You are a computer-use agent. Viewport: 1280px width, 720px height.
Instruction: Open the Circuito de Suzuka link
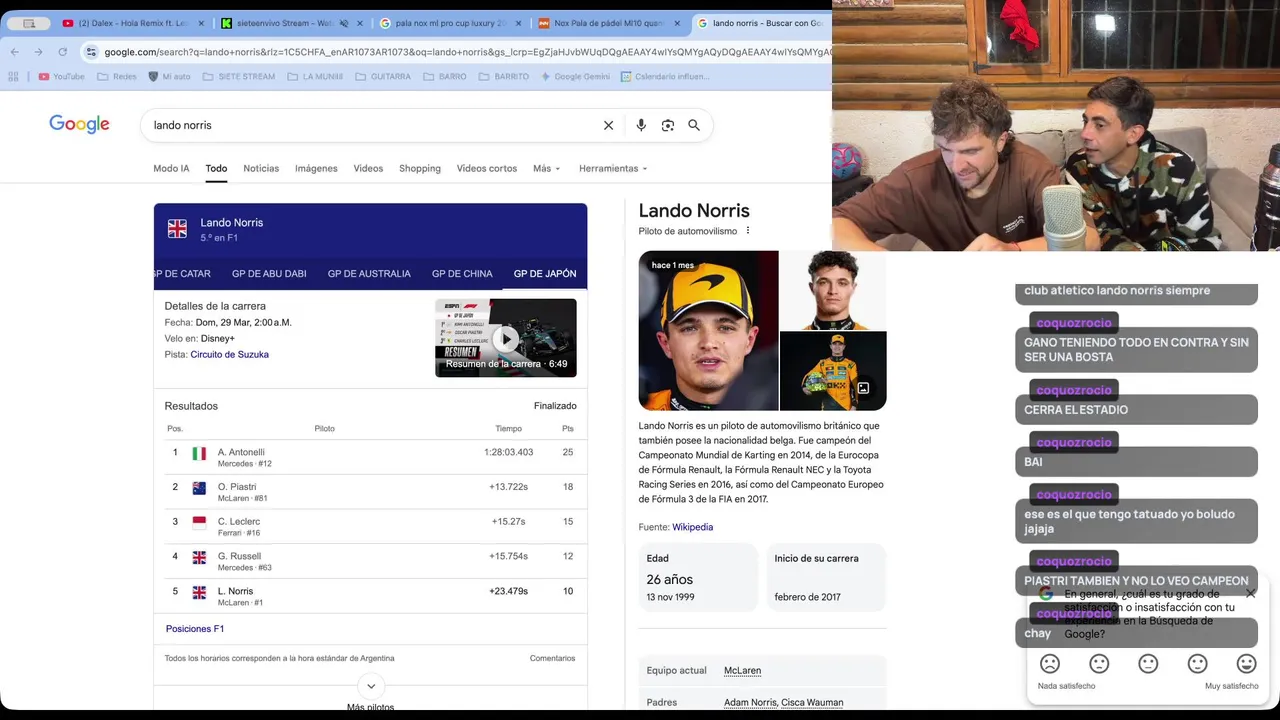click(229, 354)
